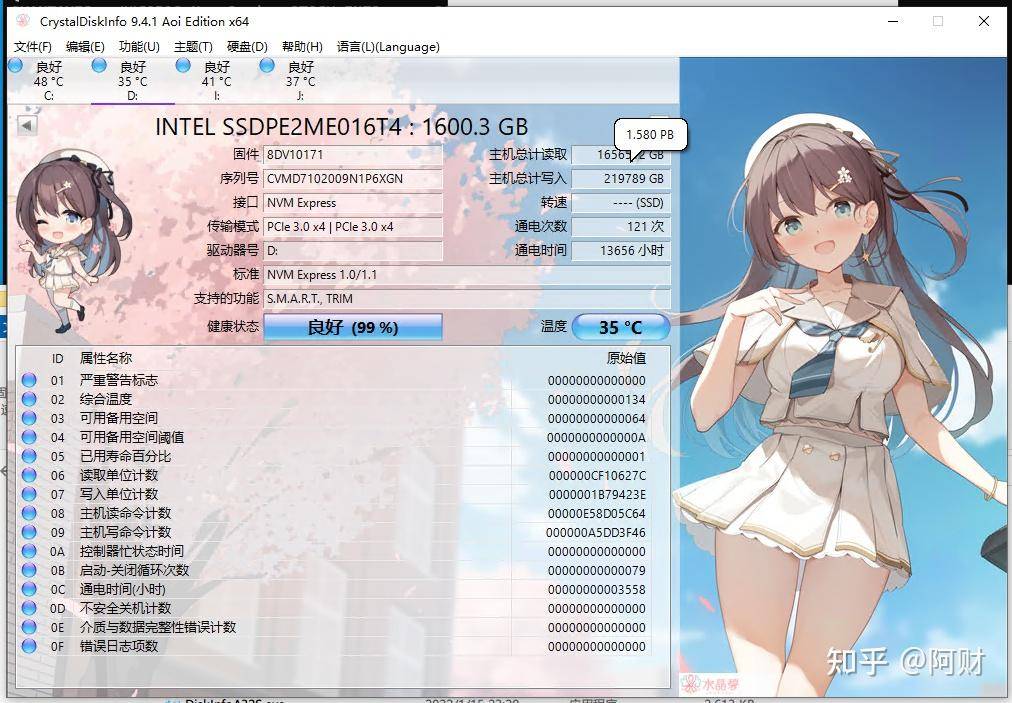Click the status icon for 07 写入单位计数
The height and width of the screenshot is (703, 1012).
pos(29,494)
